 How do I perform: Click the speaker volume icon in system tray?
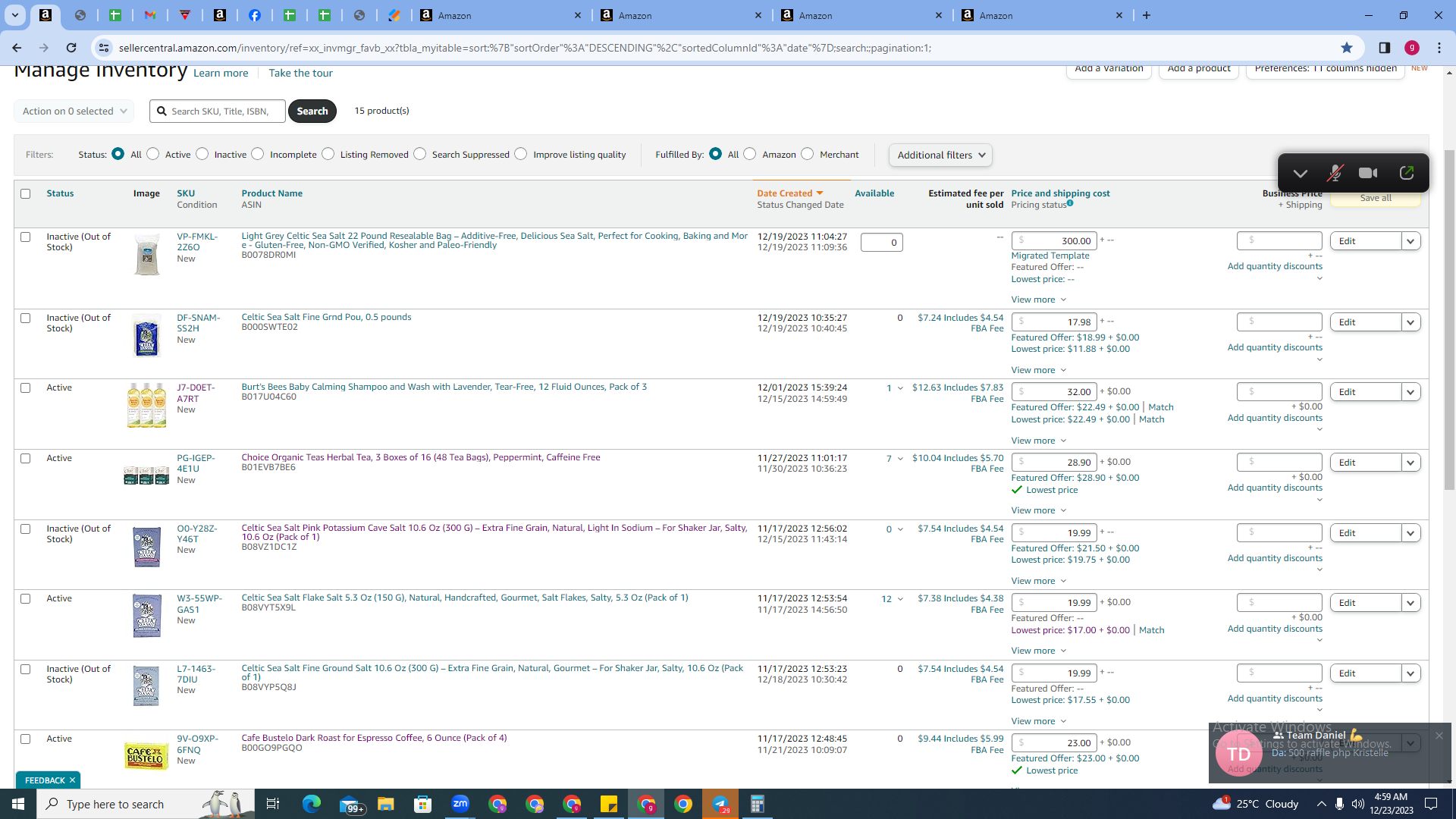click(1357, 804)
